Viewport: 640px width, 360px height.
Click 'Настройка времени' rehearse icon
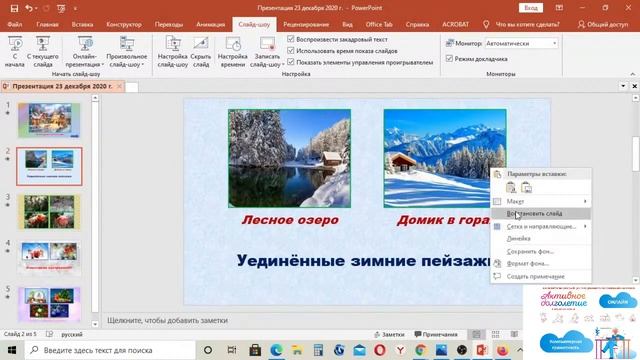pos(233,51)
